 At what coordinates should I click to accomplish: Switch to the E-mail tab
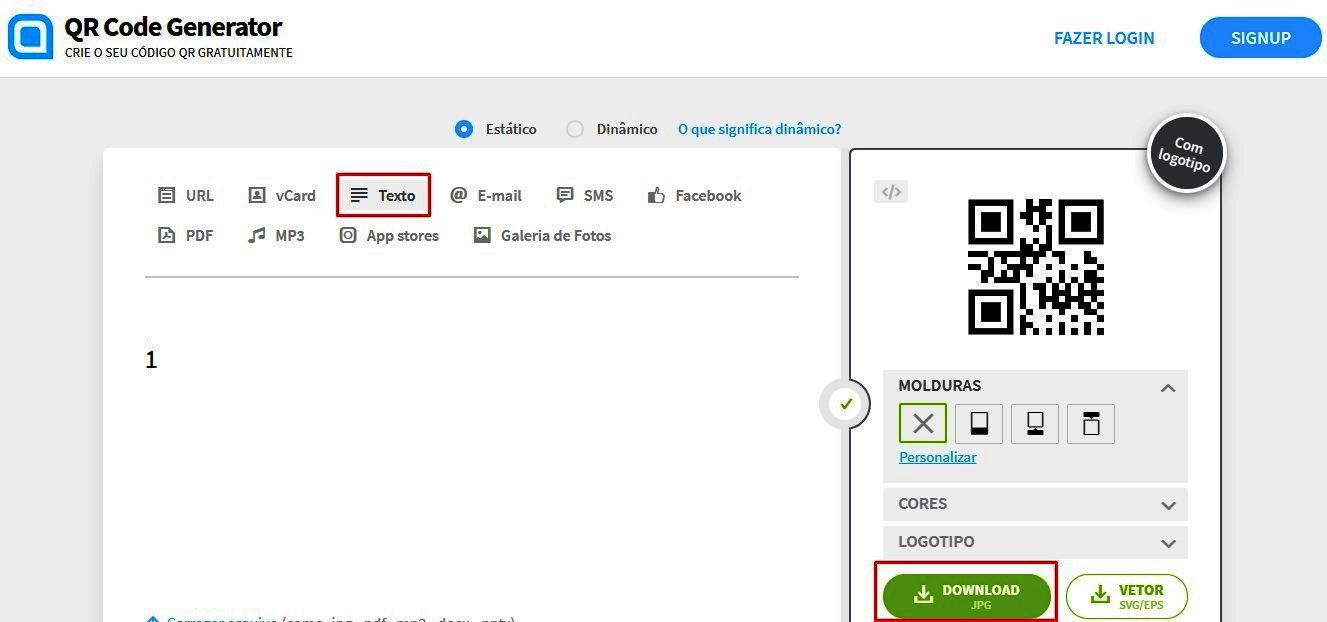(486, 196)
